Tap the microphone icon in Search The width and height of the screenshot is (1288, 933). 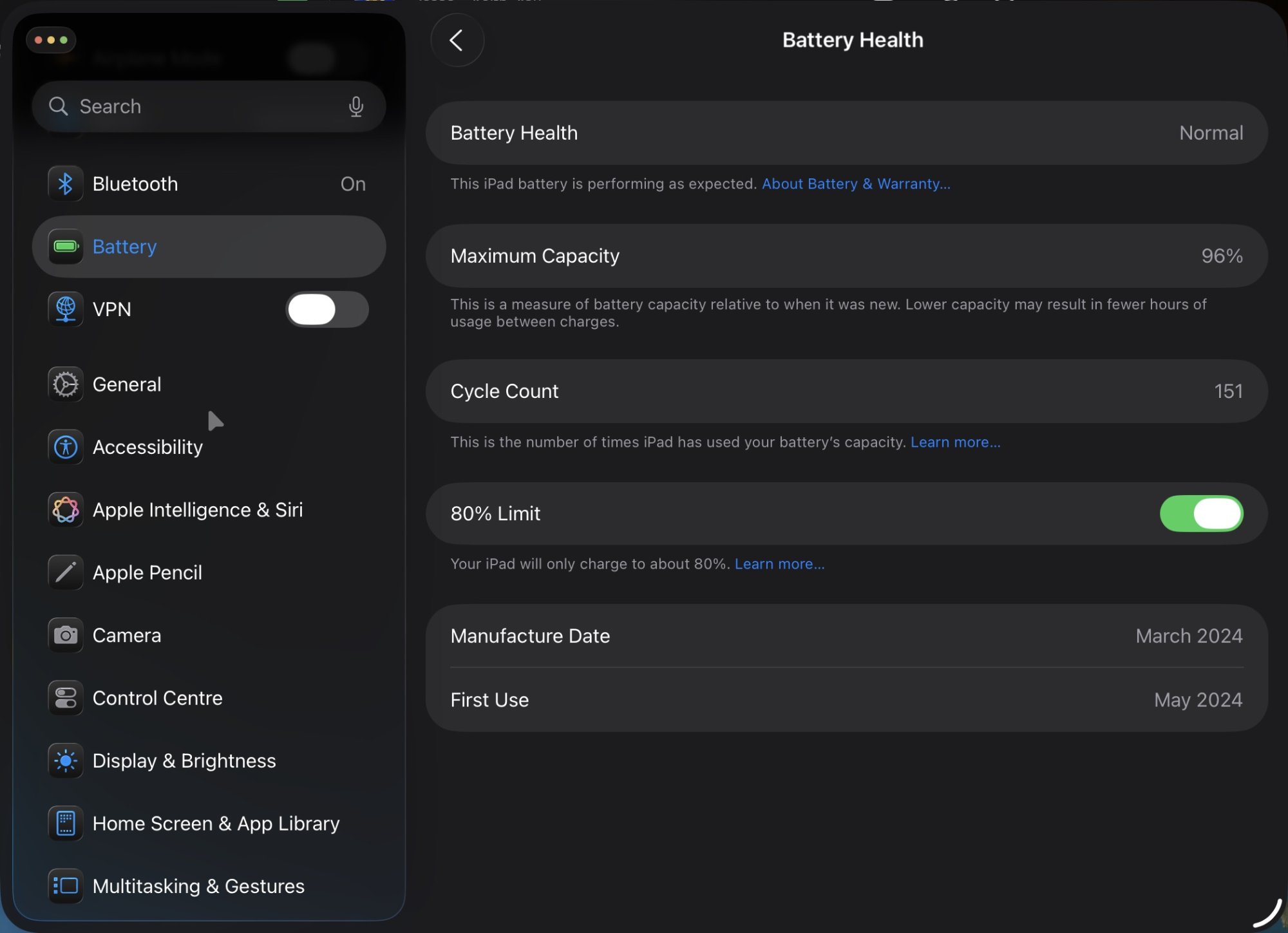coord(356,106)
